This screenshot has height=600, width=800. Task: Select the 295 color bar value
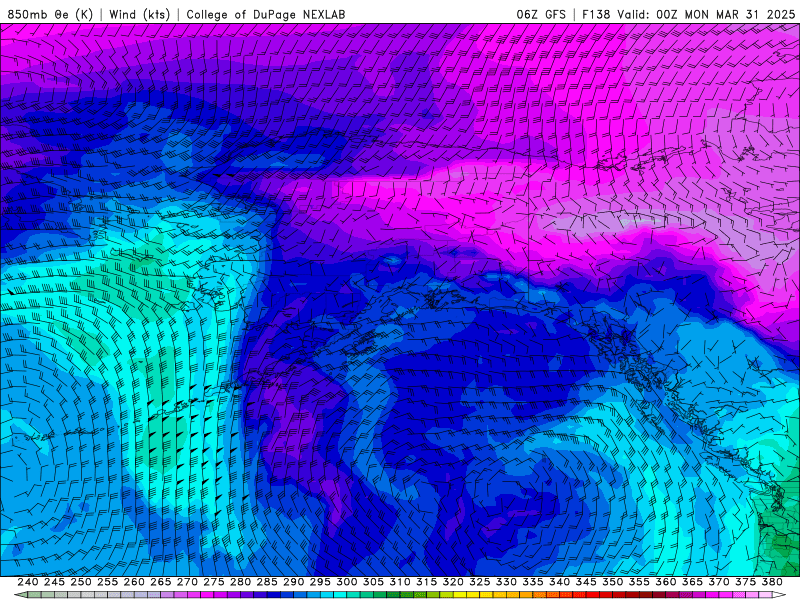click(x=320, y=582)
